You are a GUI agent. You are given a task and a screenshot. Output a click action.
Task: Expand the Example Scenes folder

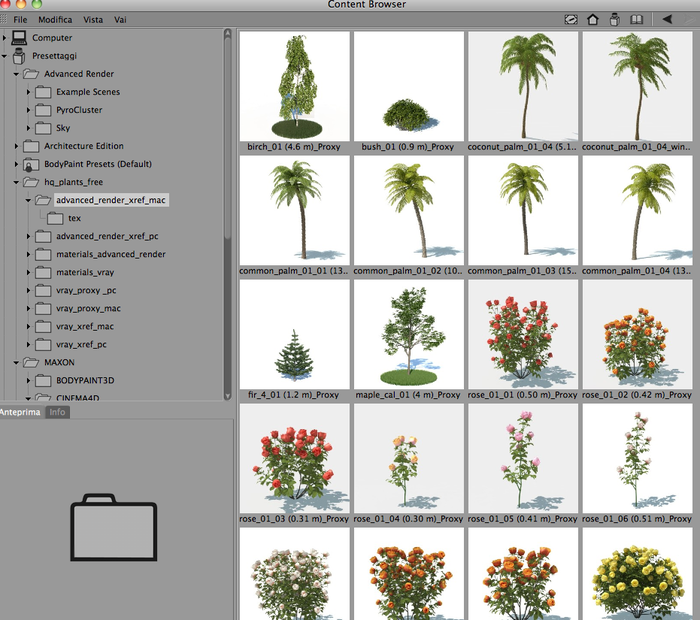coord(28,92)
